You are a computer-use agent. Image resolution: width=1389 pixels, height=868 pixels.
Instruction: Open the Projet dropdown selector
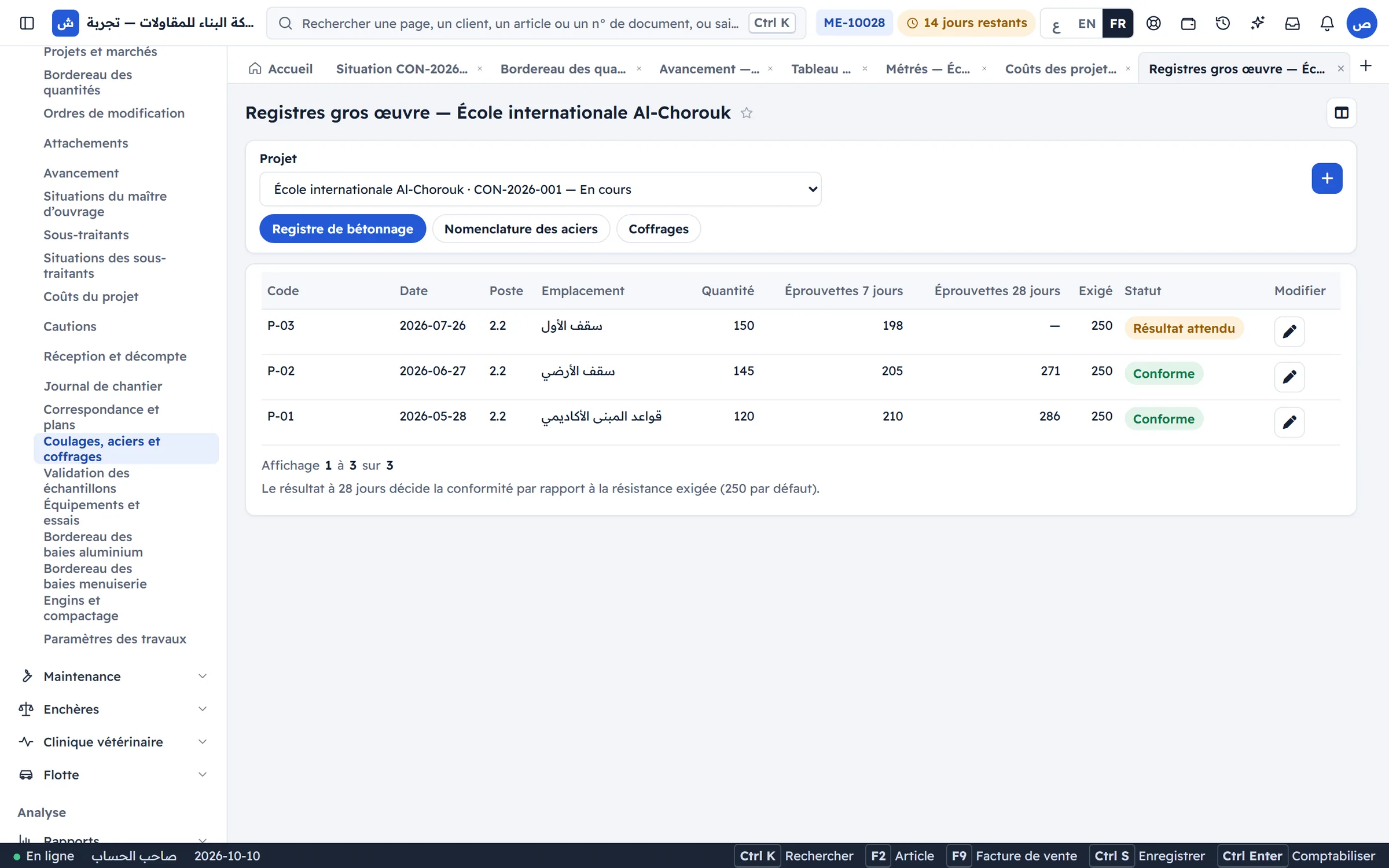(x=540, y=189)
